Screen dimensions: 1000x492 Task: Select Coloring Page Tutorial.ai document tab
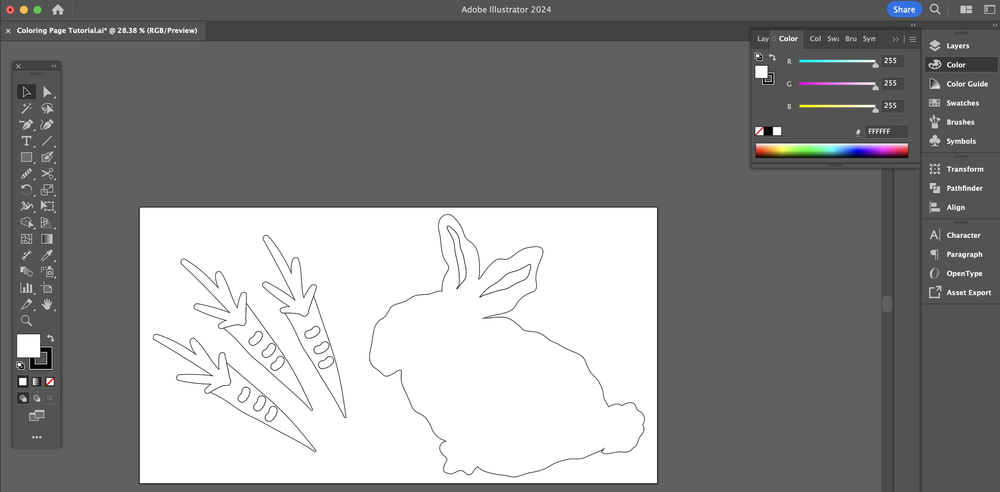point(107,31)
